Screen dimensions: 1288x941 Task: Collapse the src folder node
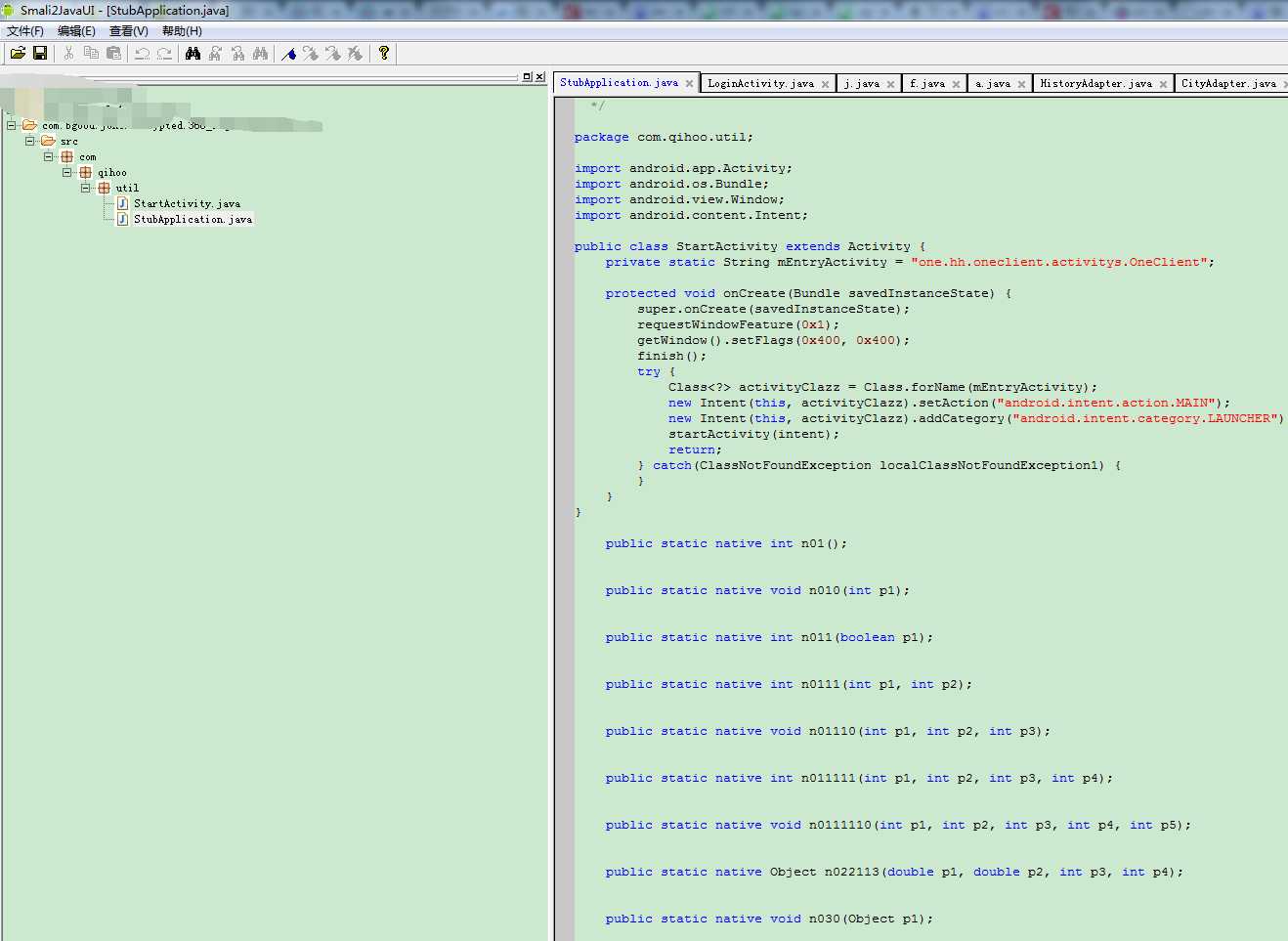(x=29, y=141)
